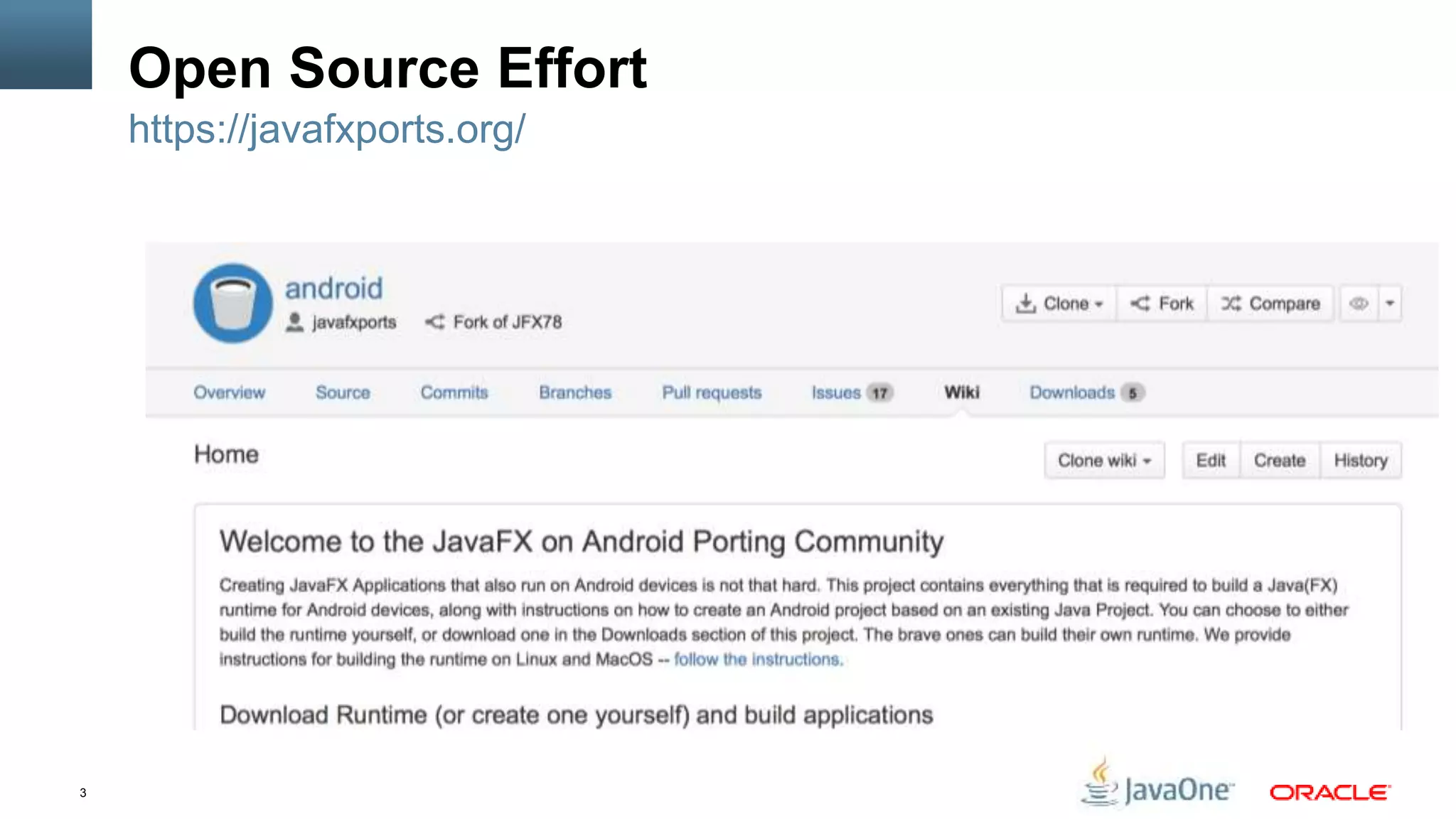Click the Welcome to JavaFX on Android heading
The height and width of the screenshot is (819, 1456).
point(582,542)
